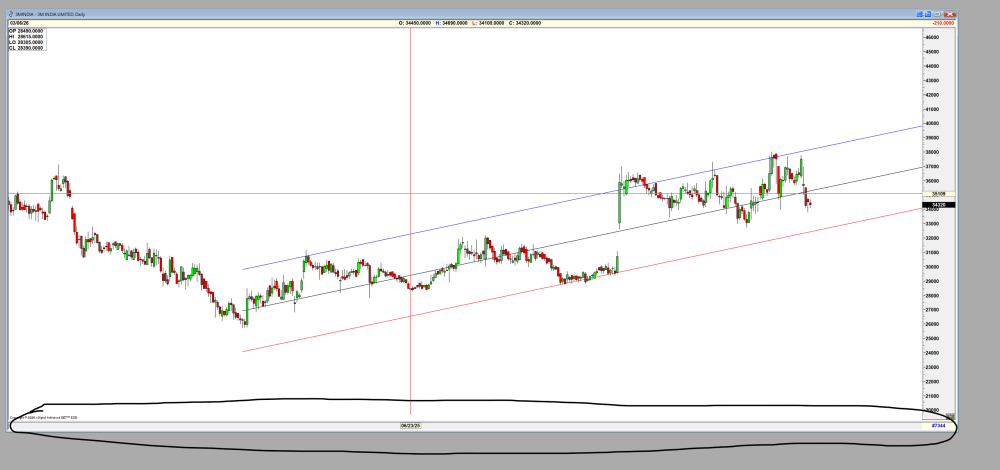Screen dimensions: 1000x470
Task: Click the 35109 price label on axis
Action: tap(938, 194)
